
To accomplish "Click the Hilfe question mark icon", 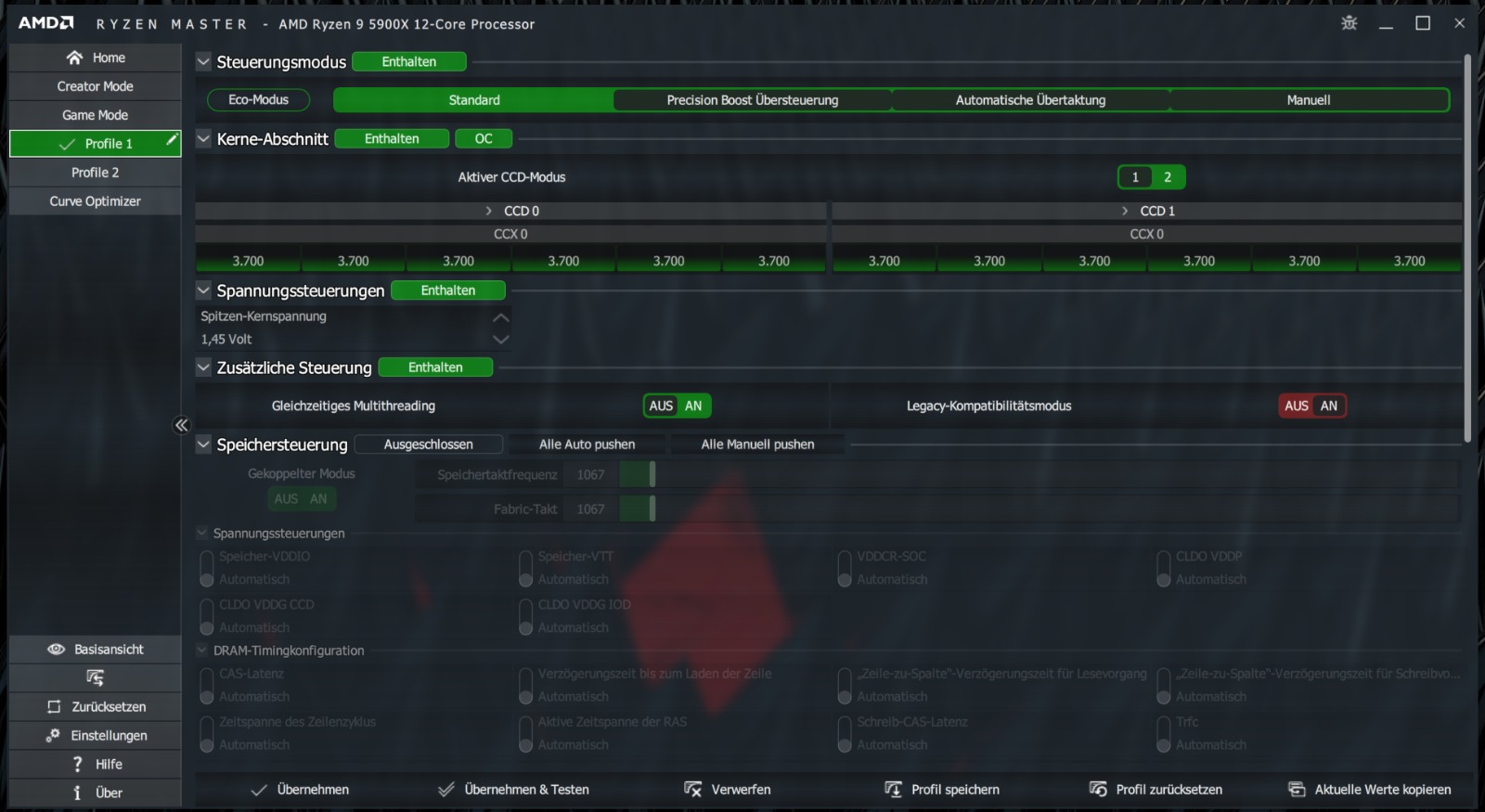I will point(78,765).
